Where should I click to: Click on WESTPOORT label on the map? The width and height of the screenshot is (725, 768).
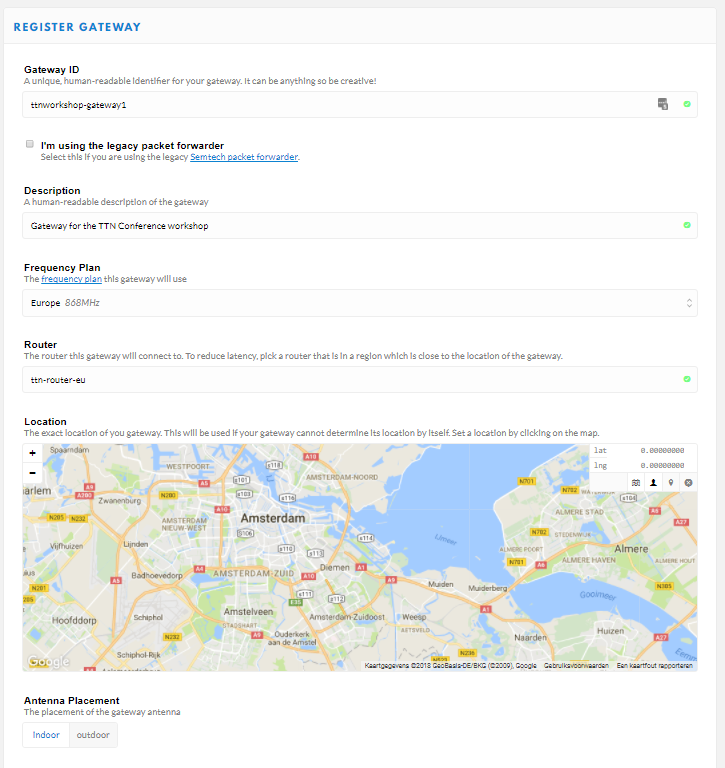(188, 467)
